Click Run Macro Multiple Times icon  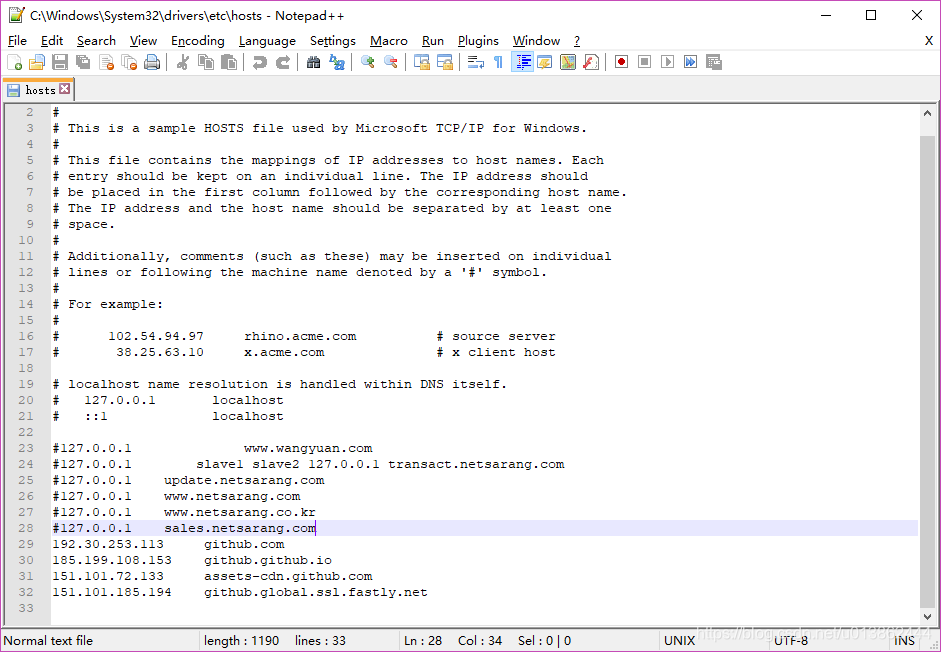pyautogui.click(x=691, y=62)
